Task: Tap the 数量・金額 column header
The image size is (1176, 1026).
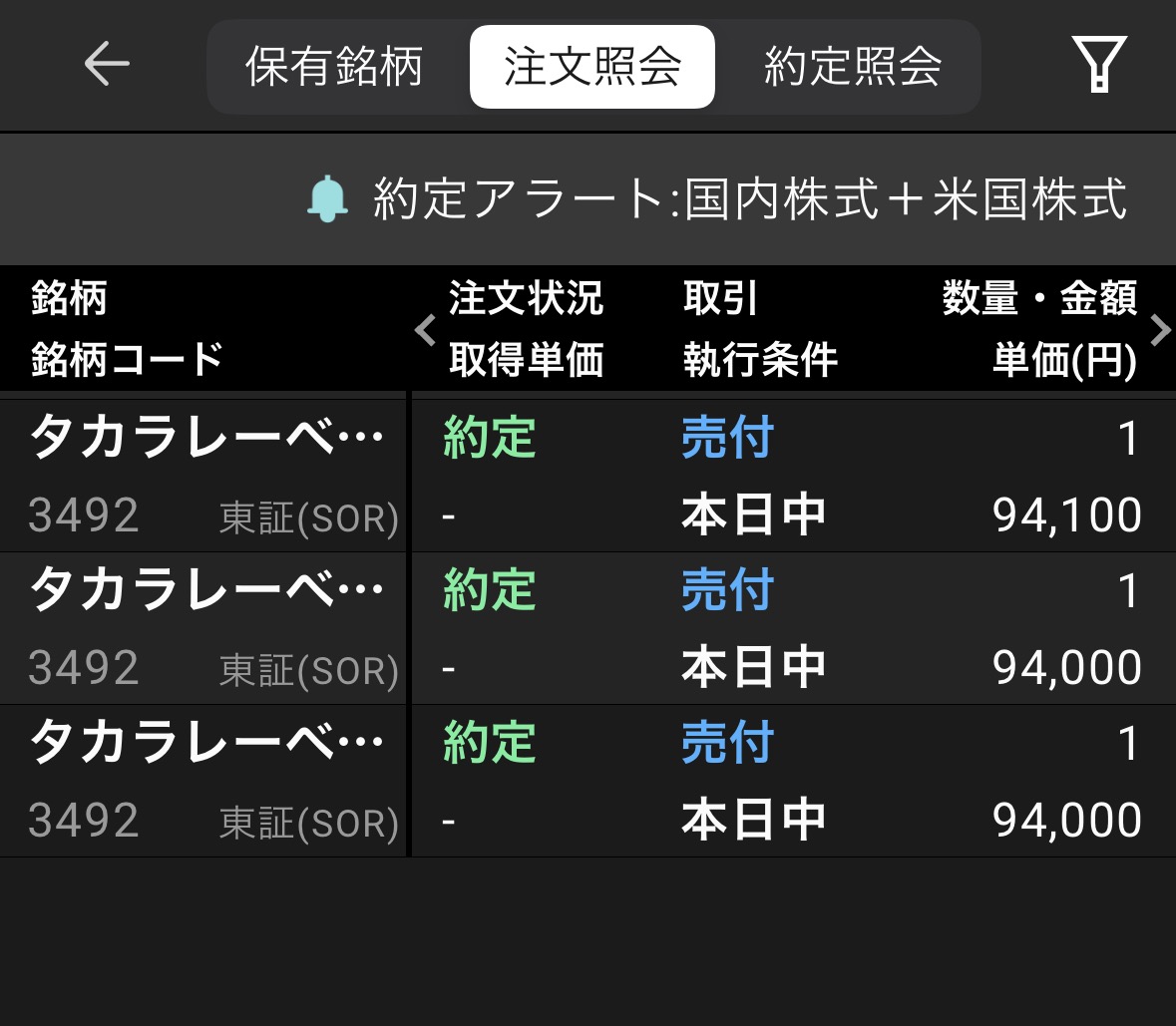Action: tap(1039, 298)
